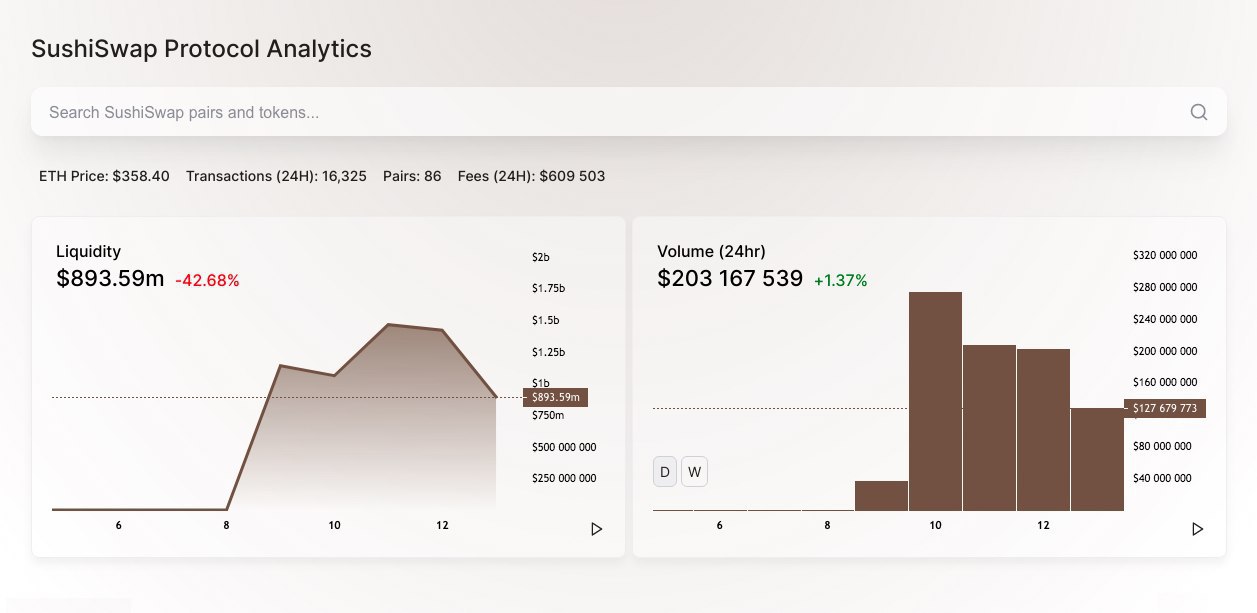
Task: Click the tallest bar in the Volume chart
Action: [x=935, y=400]
